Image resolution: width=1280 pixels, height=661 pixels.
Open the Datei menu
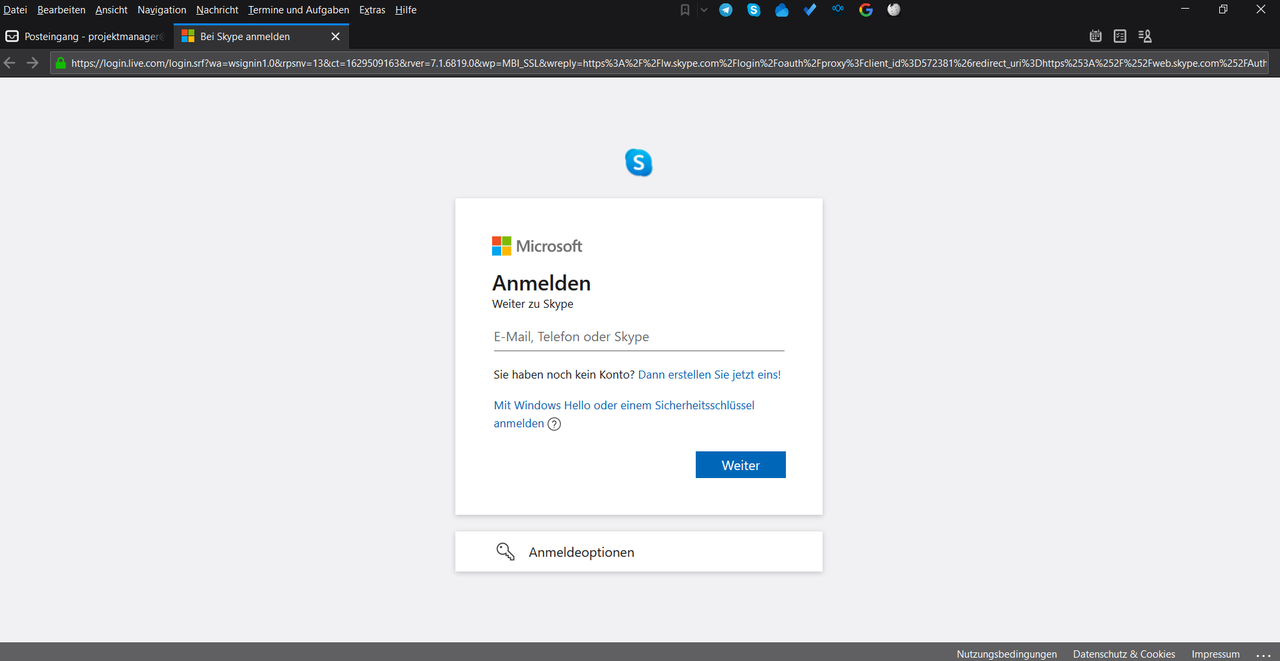[x=15, y=10]
